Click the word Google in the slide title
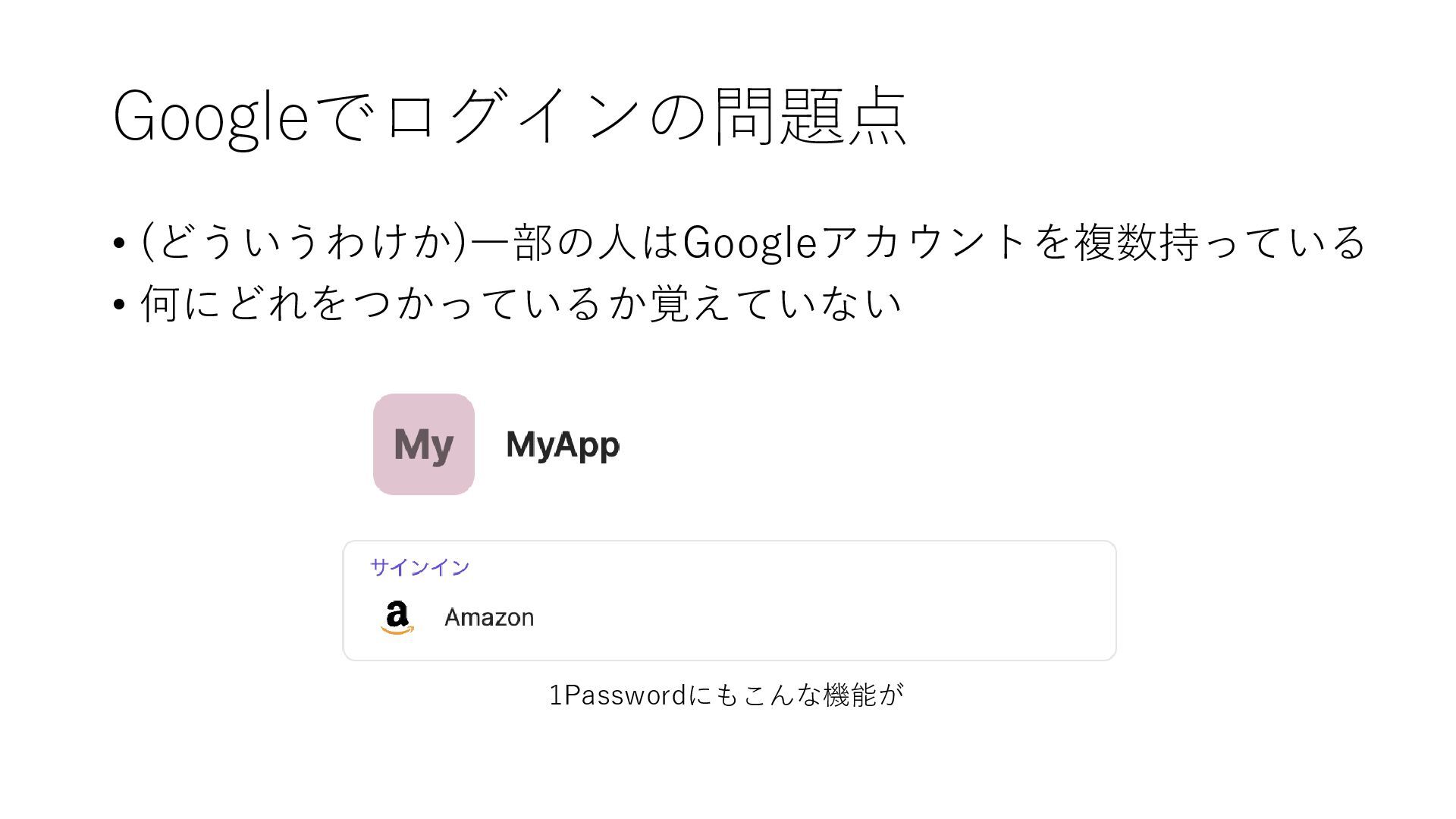1456x819 pixels. 211,118
